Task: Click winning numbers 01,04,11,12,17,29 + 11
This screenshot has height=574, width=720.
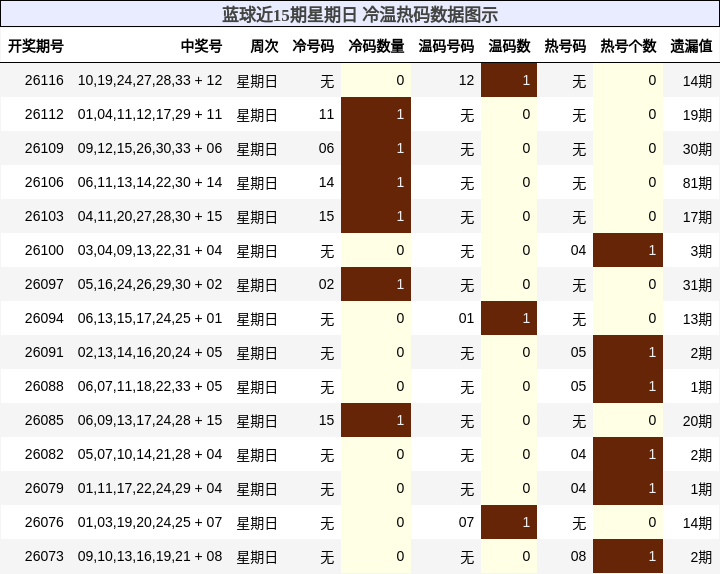Action: pos(150,114)
